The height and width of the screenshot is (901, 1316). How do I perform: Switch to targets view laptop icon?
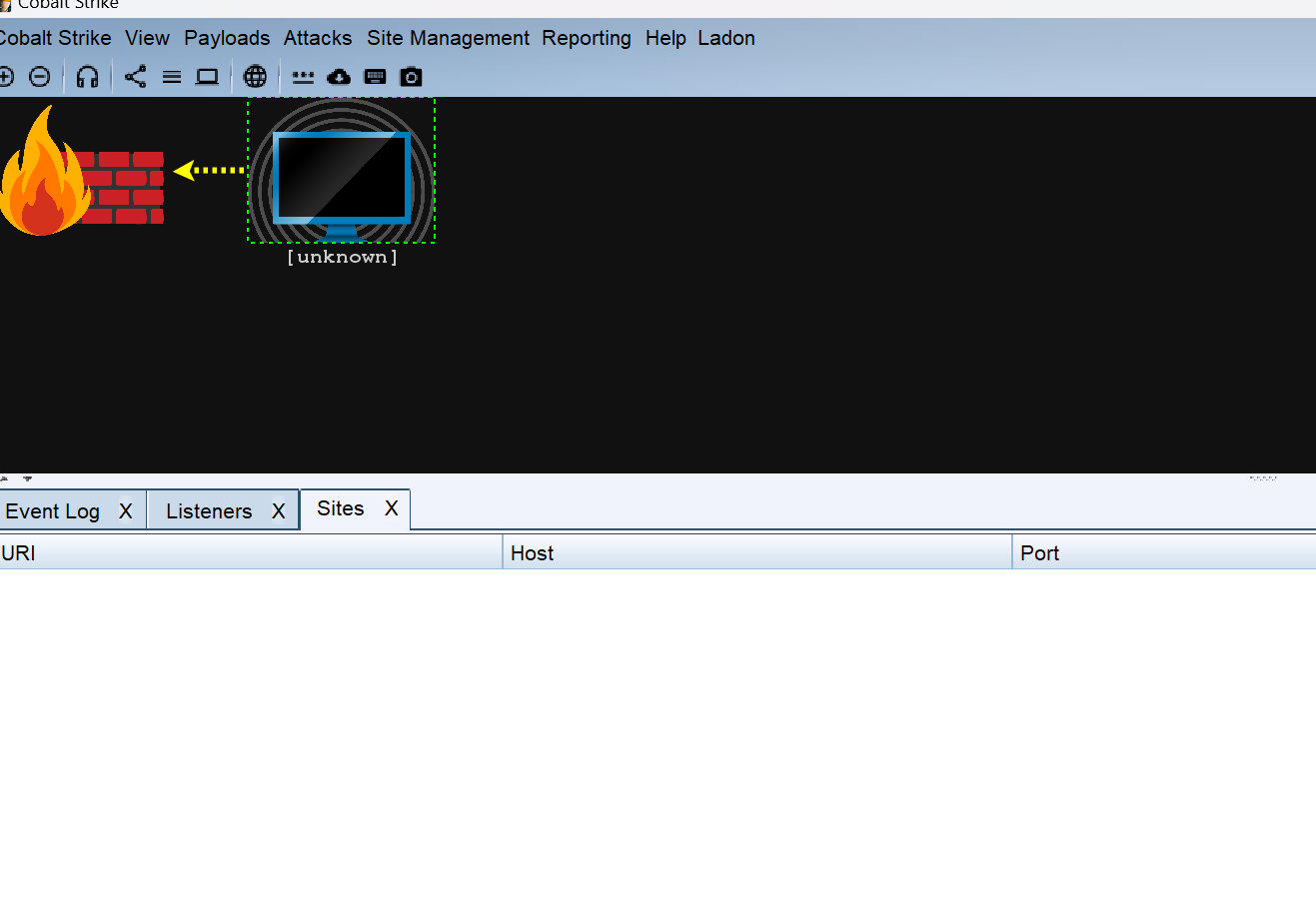[x=207, y=77]
